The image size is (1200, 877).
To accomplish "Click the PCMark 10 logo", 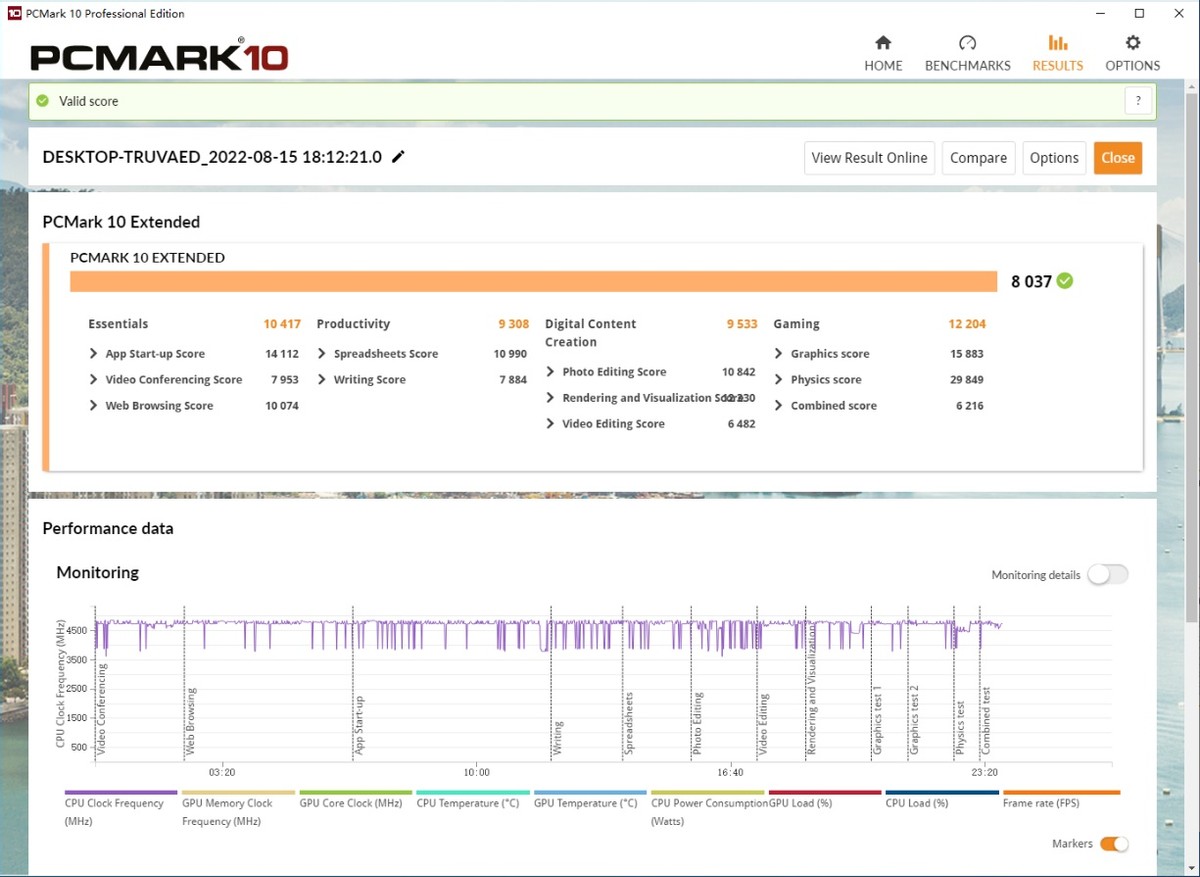I will 159,55.
